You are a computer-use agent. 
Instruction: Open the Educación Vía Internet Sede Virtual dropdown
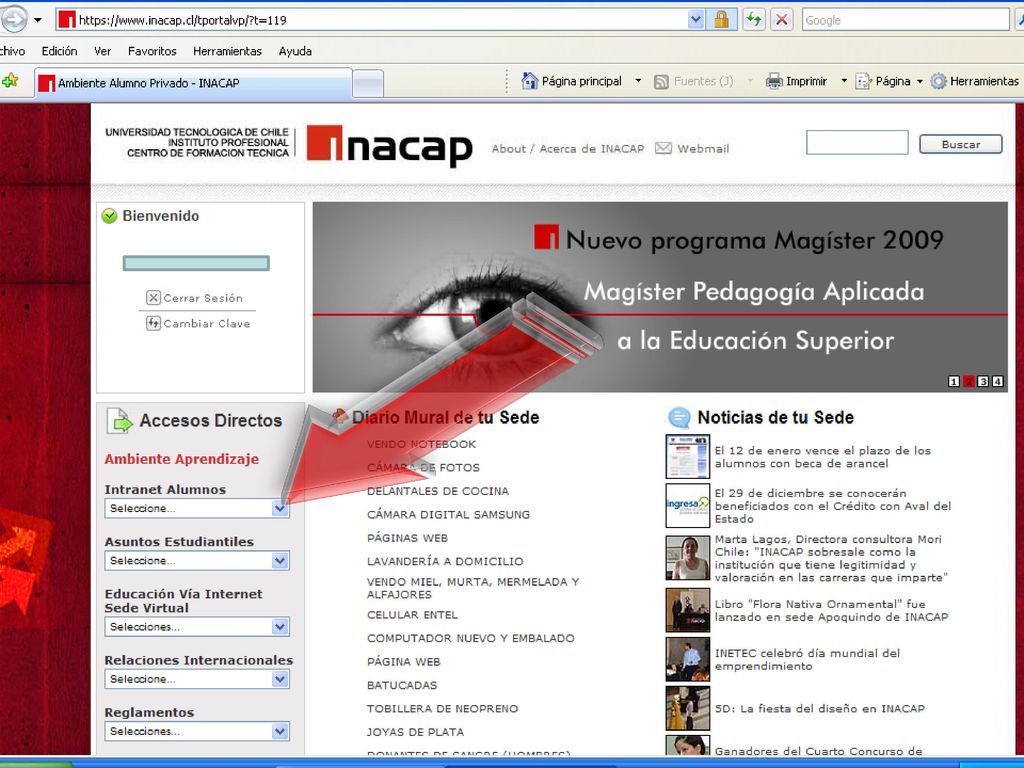pos(197,626)
